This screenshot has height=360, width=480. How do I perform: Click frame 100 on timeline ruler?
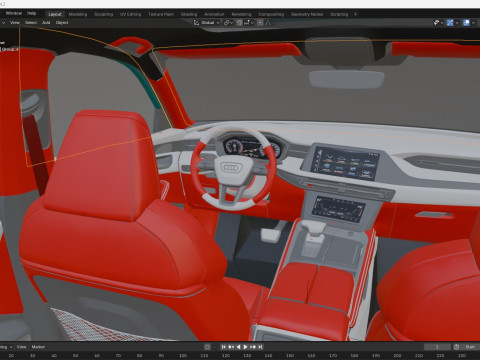pyautogui.click(x=183, y=356)
